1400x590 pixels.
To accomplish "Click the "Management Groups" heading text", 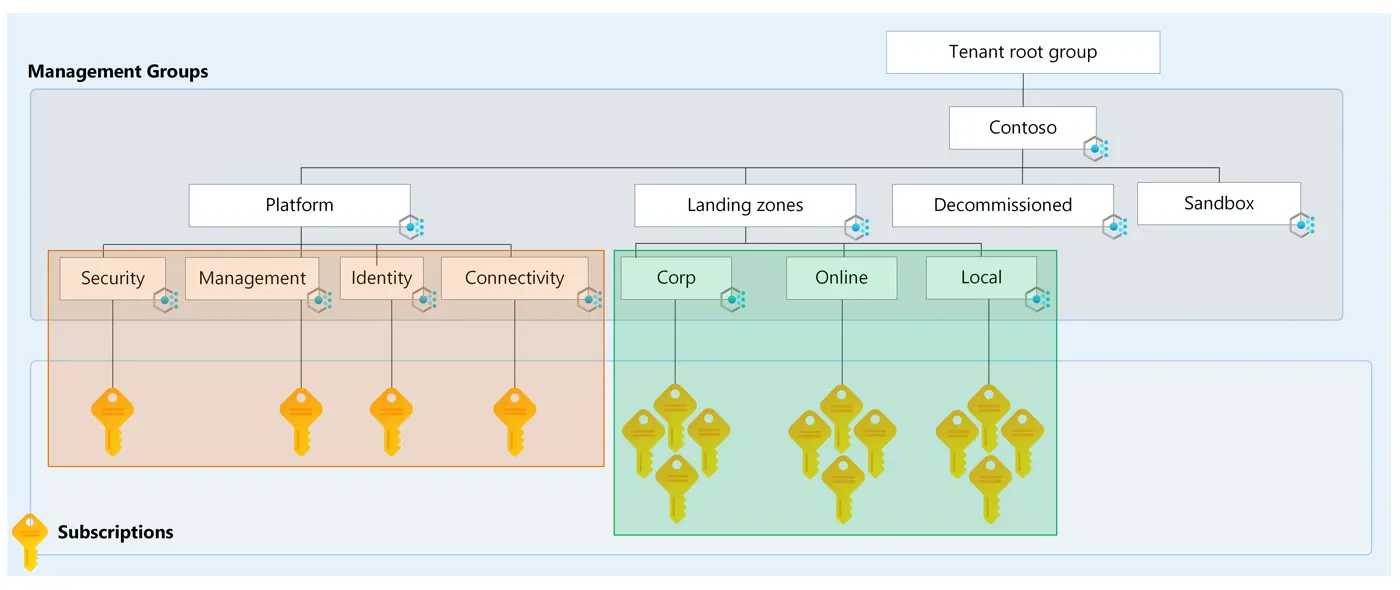I will [118, 72].
